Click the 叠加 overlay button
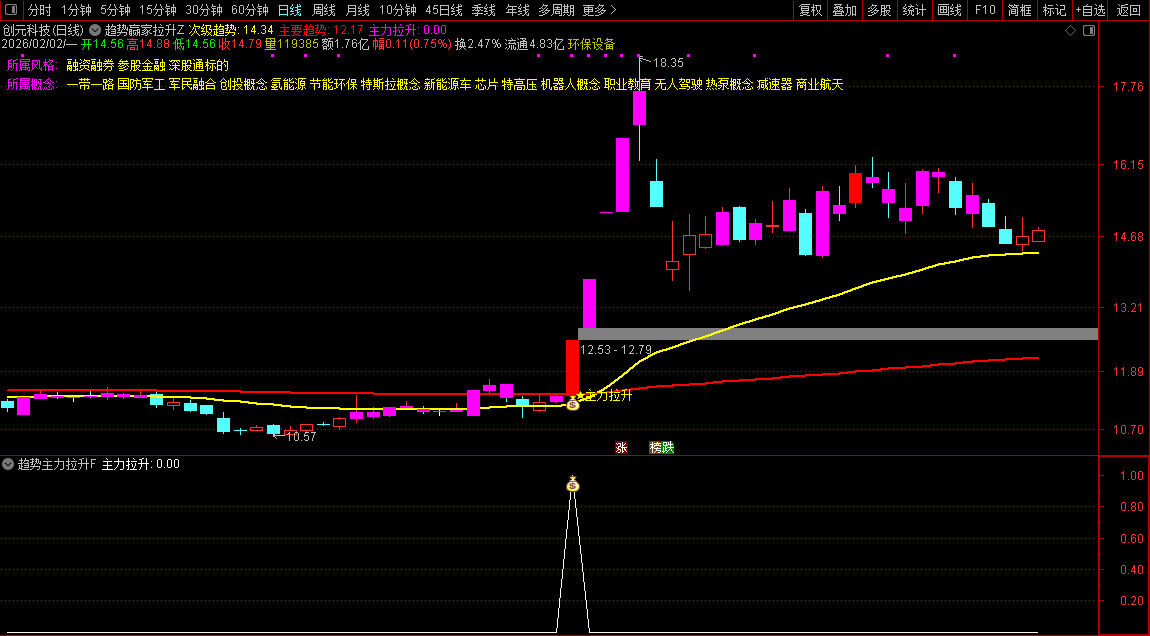The width and height of the screenshot is (1150, 636). click(x=844, y=10)
